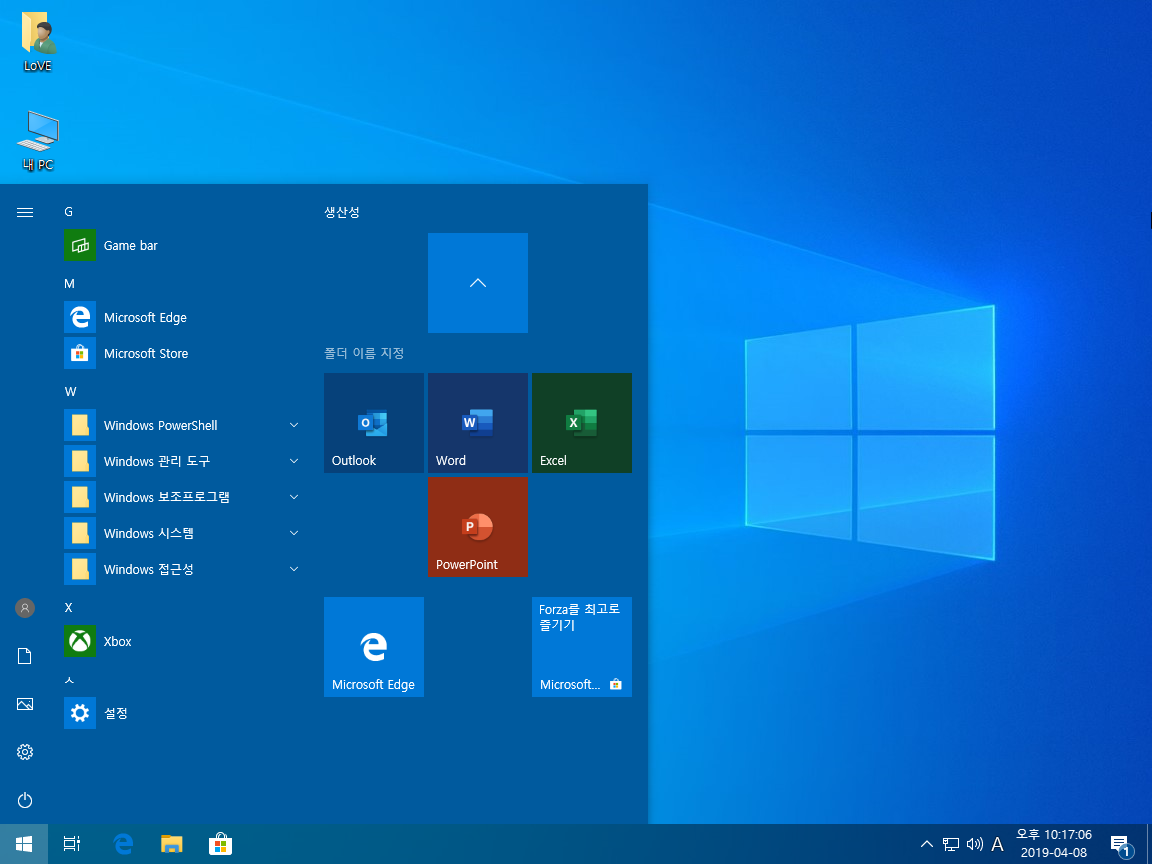Click the volume icon in system tray
Image resolution: width=1152 pixels, height=864 pixels.
click(x=974, y=844)
